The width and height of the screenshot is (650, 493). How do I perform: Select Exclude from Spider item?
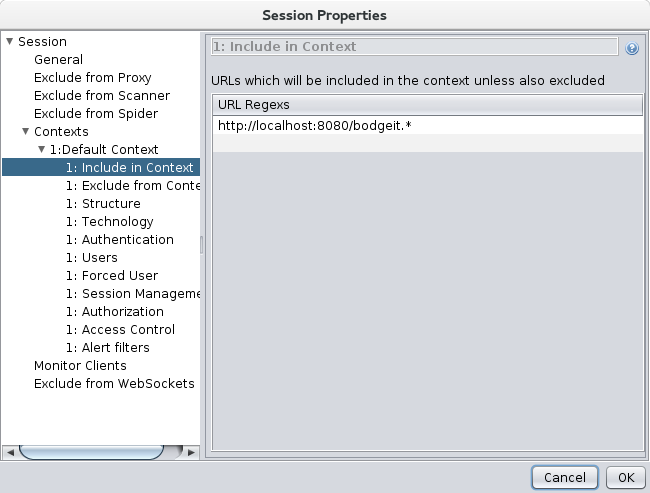95,114
